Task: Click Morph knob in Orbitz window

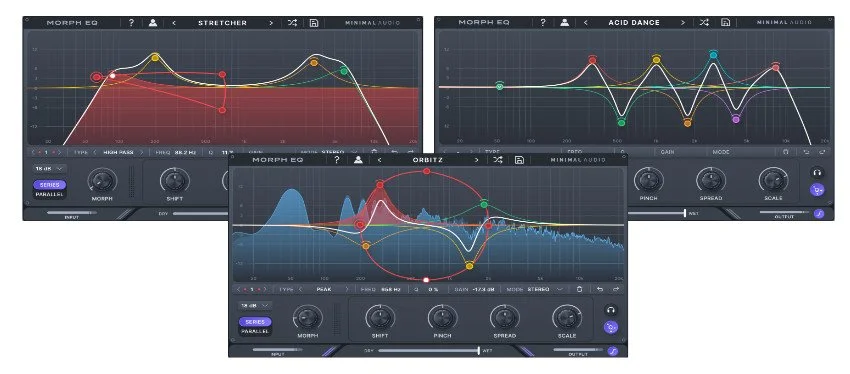Action: [307, 317]
